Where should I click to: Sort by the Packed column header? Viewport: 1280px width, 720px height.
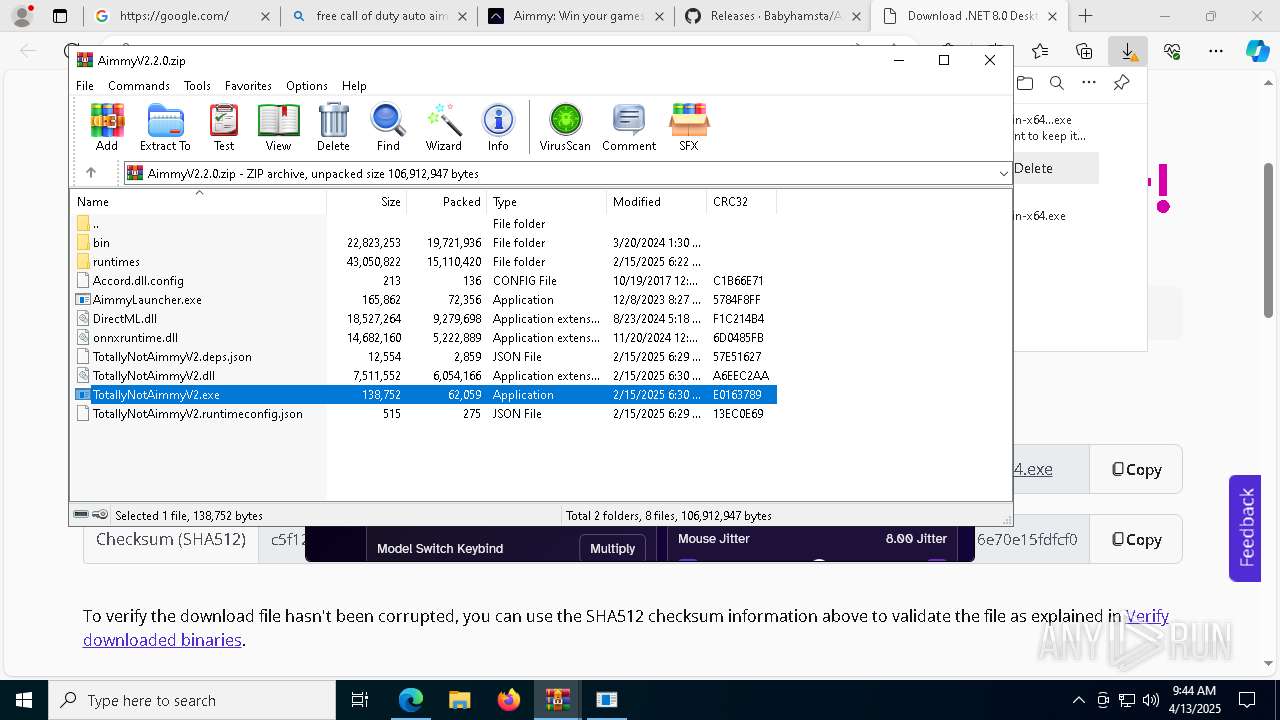point(447,202)
